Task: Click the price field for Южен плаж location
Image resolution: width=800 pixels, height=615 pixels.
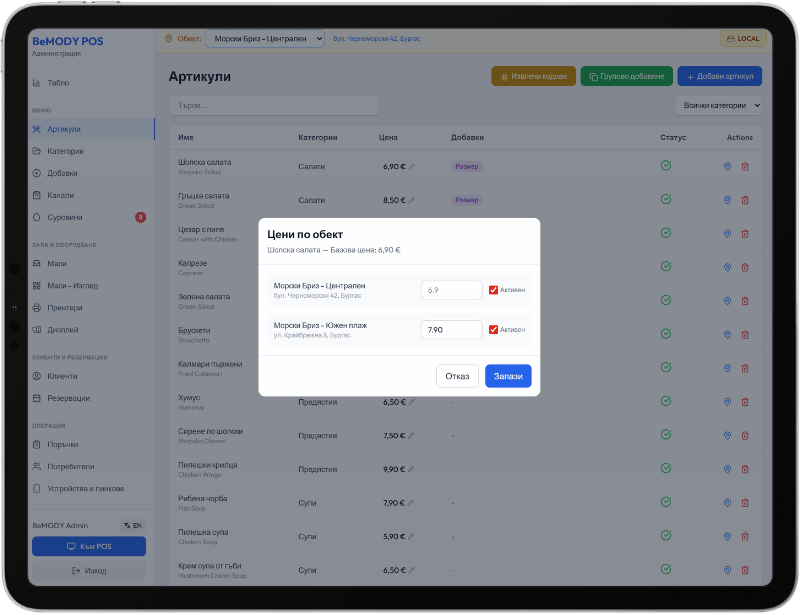Action: click(x=452, y=330)
